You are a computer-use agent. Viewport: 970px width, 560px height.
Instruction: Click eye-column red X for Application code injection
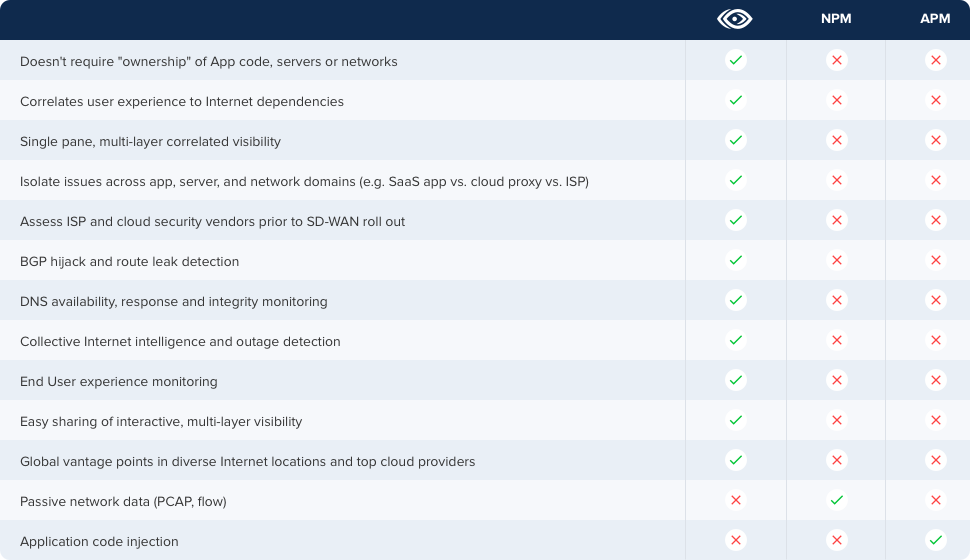735,540
